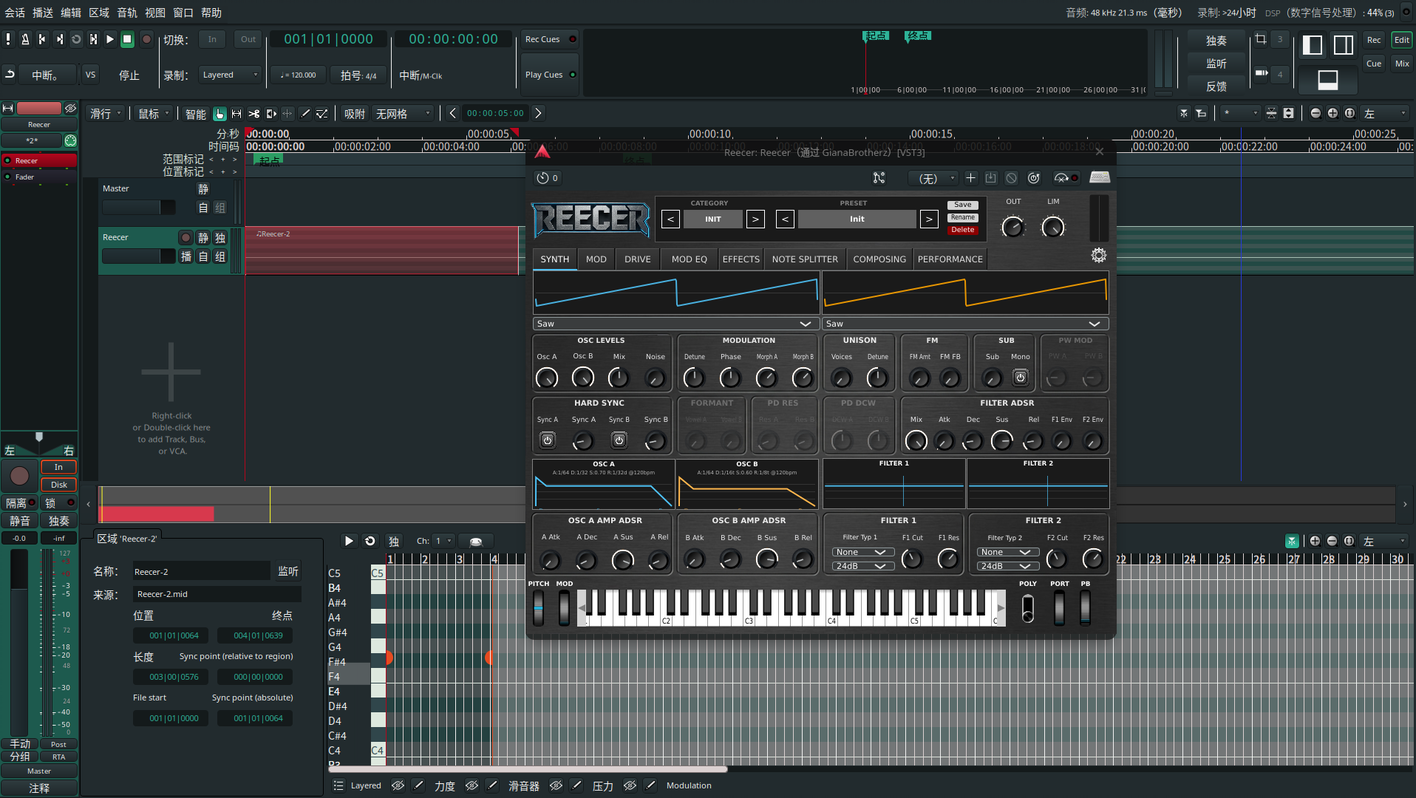The image size is (1416, 798).
Task: Open the Mix window button
Action: (x=1402, y=64)
